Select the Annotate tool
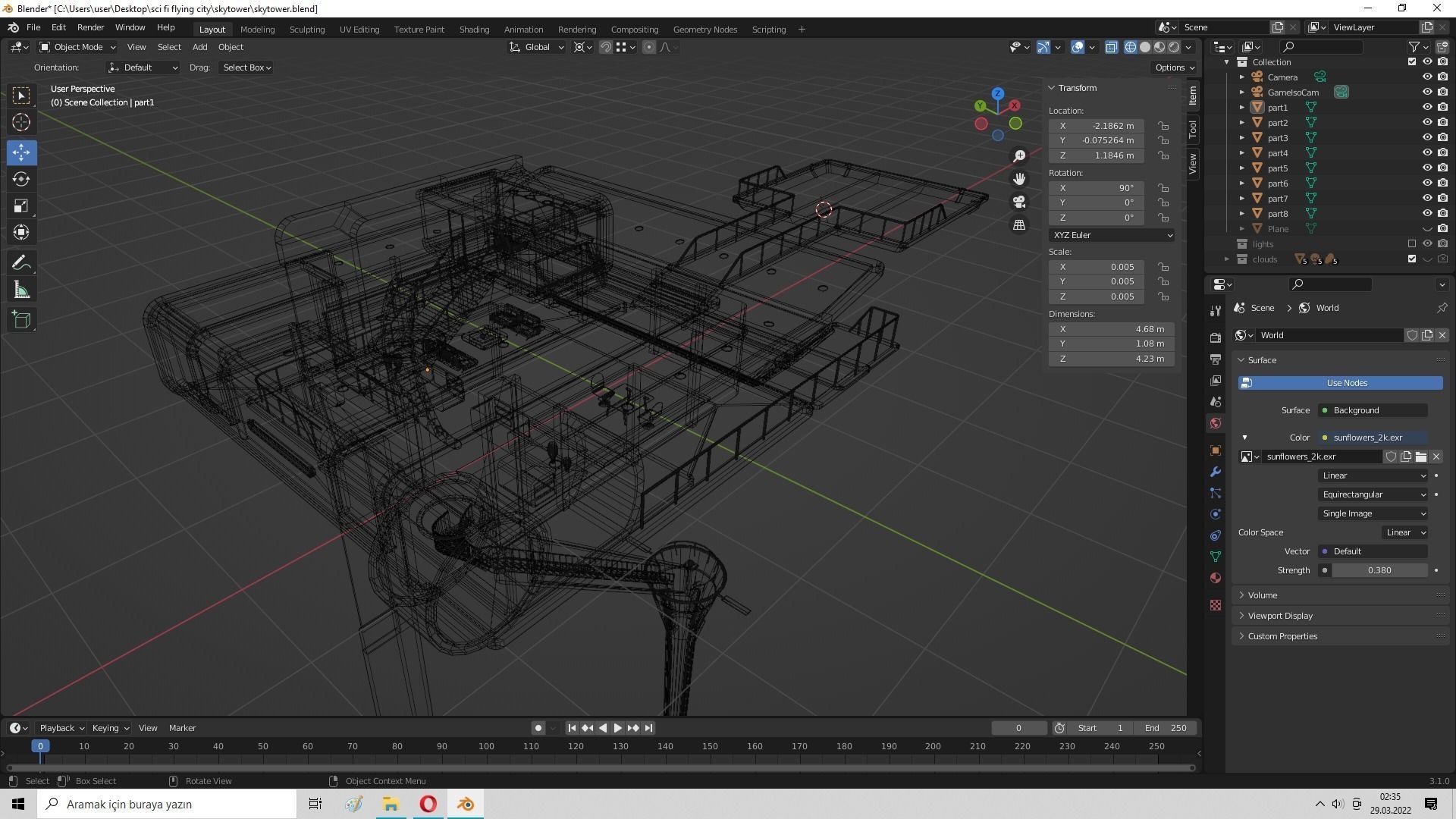The image size is (1456, 819). coord(21,263)
